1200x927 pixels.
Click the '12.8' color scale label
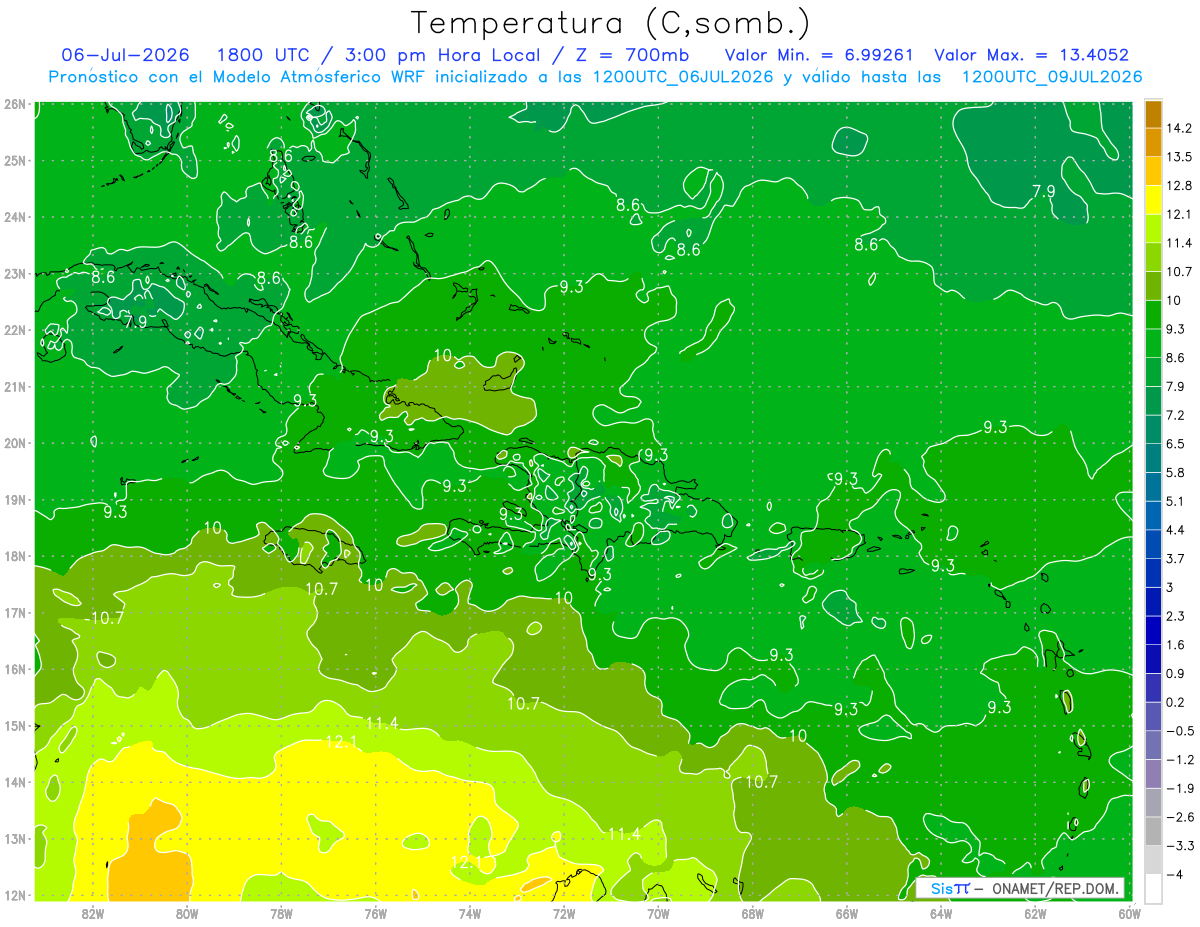click(x=1180, y=185)
